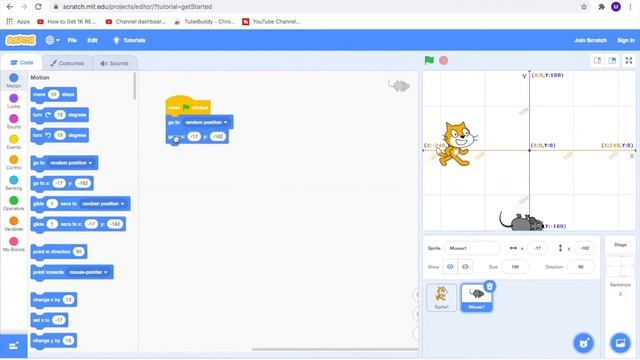Screen dimensions: 640x360
Task: Click Join Scratch link
Action: click(x=590, y=40)
